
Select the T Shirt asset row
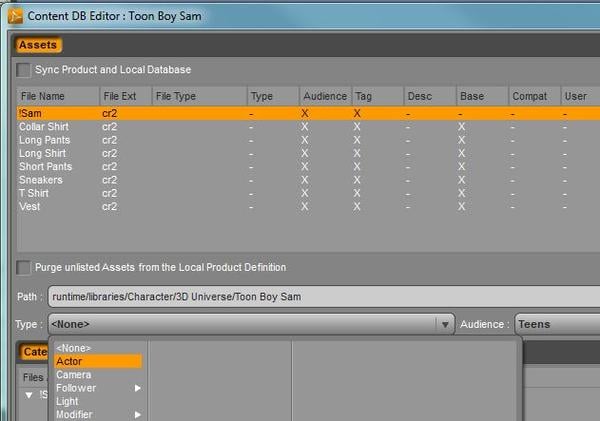point(308,193)
